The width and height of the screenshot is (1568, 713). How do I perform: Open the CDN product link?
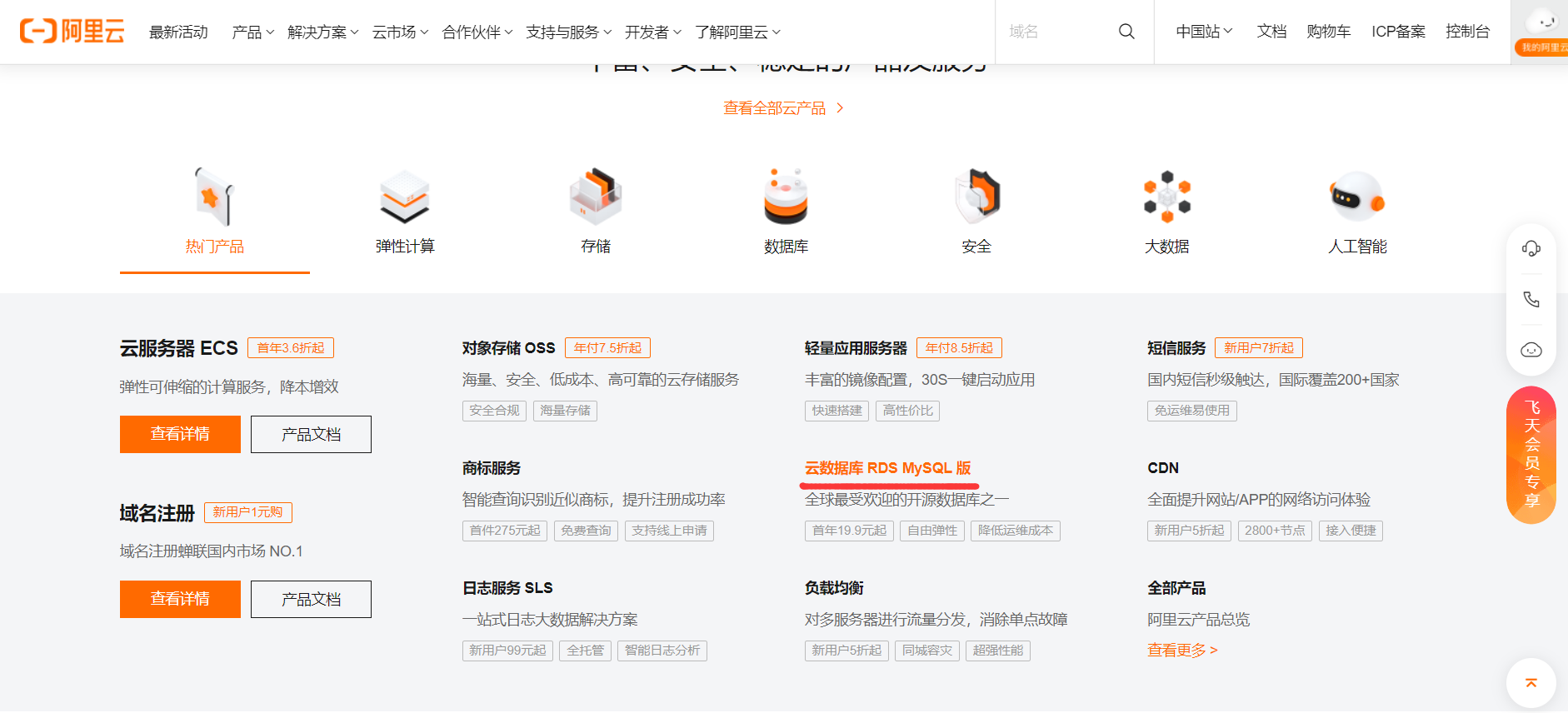1163,468
